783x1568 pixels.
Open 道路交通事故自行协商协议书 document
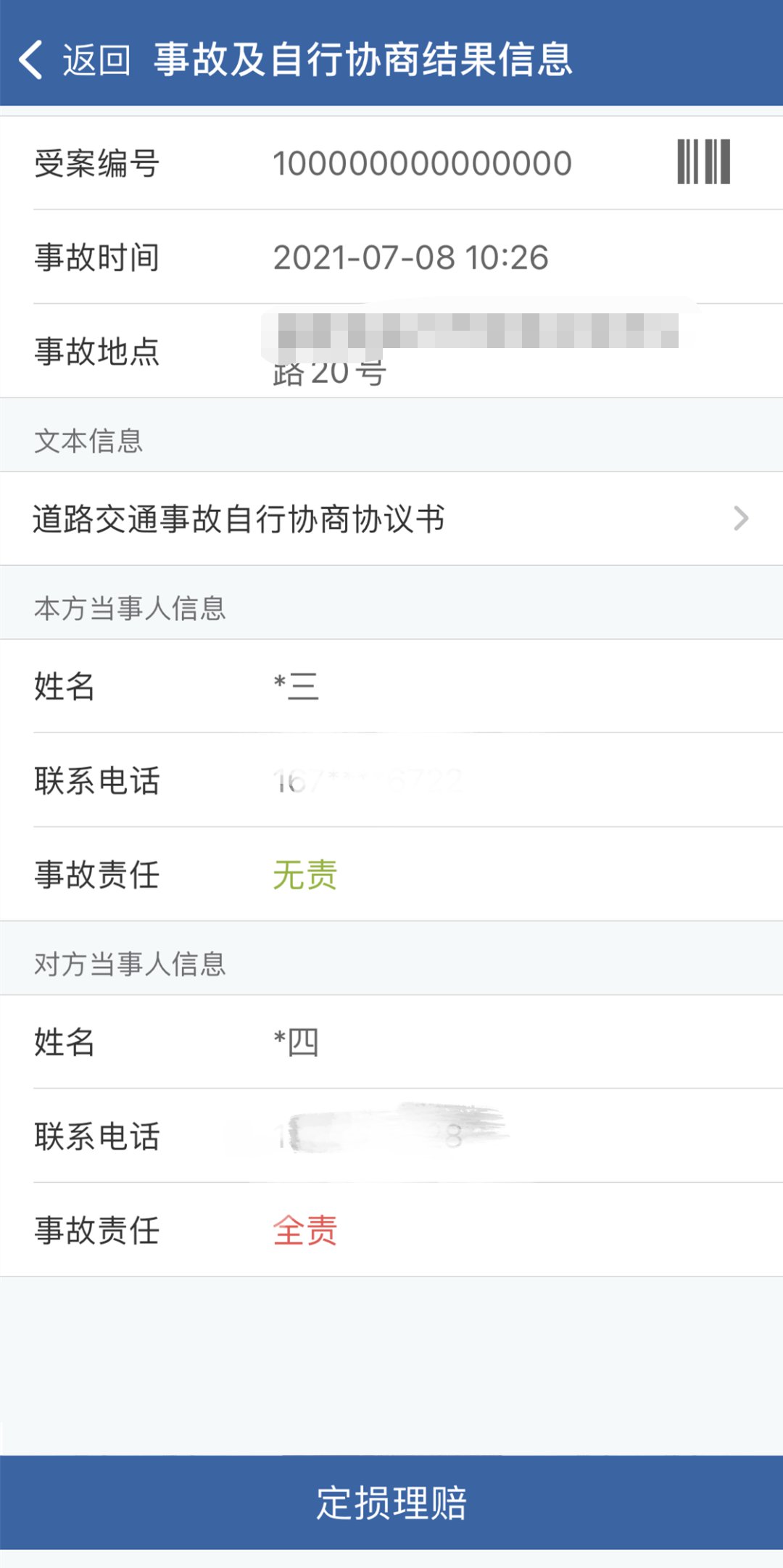pos(239,519)
